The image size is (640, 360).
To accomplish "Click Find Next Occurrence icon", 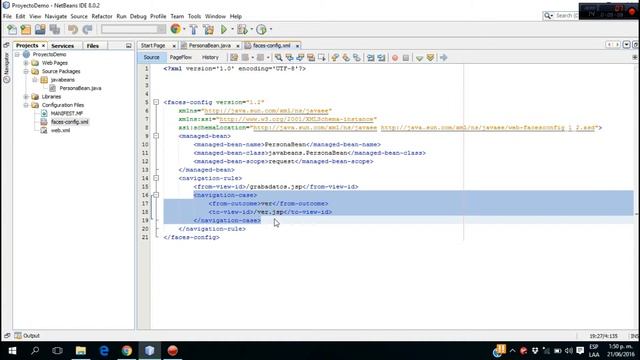I will (300, 58).
